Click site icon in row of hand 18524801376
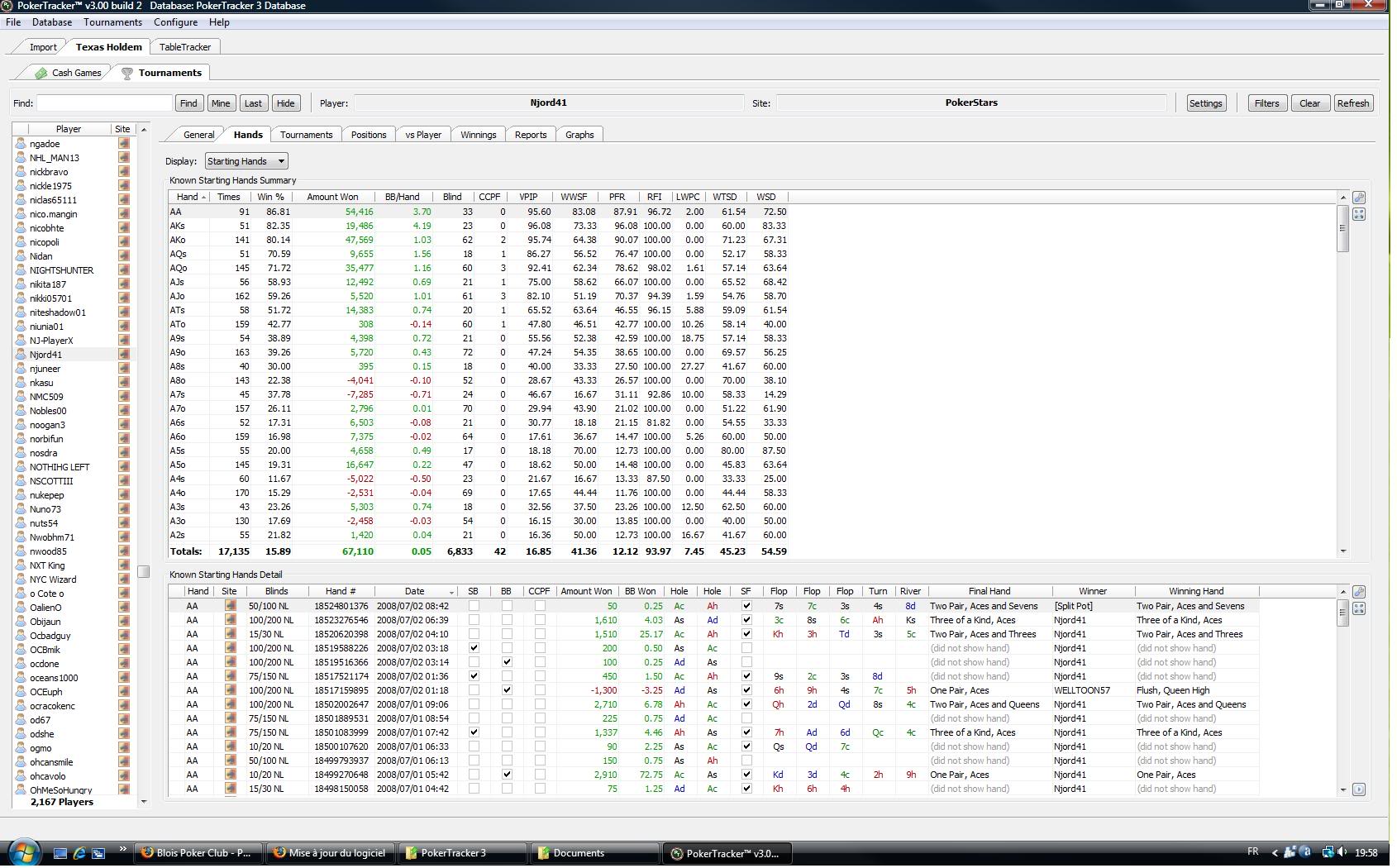 point(230,606)
